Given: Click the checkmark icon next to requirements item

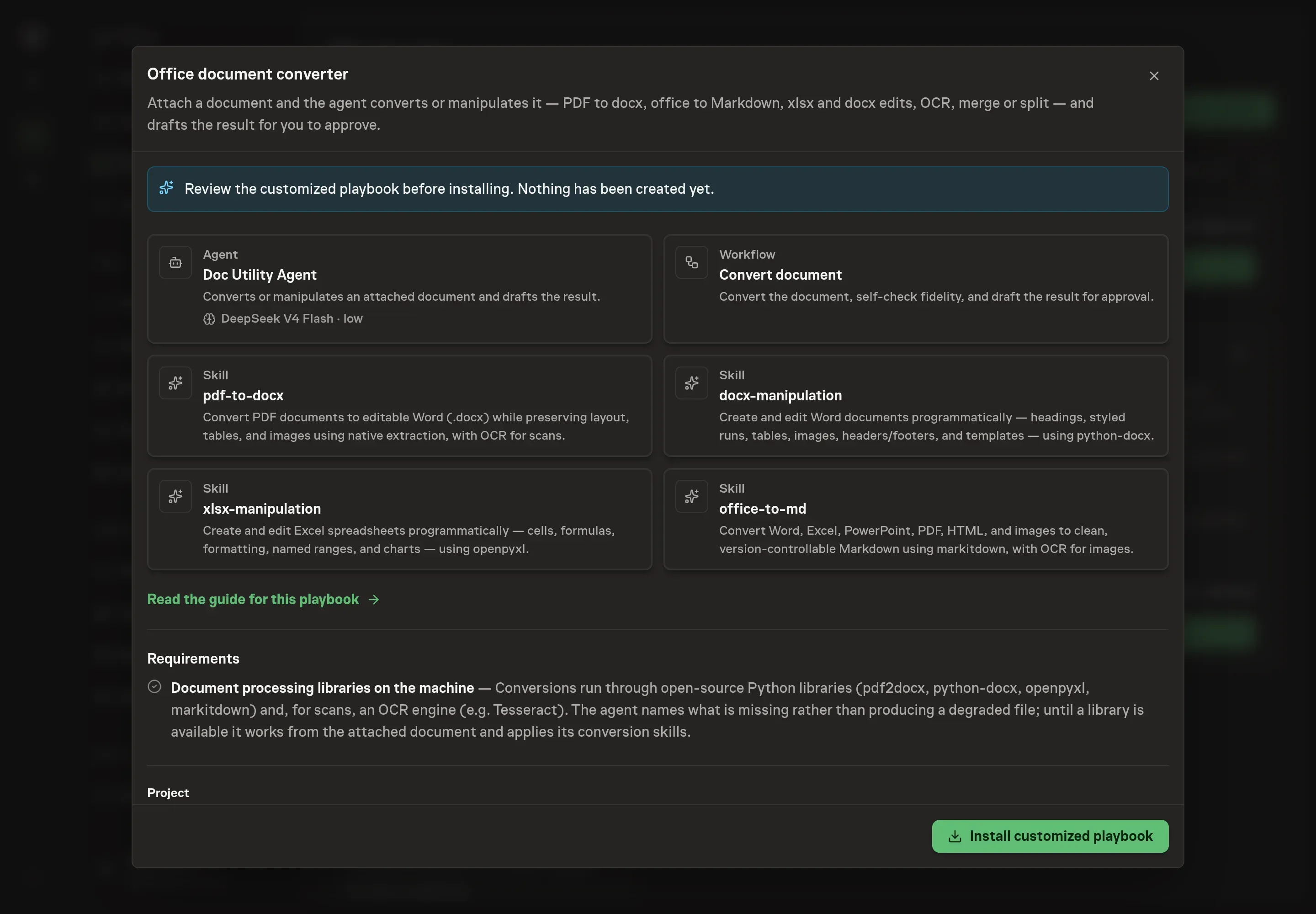Looking at the screenshot, I should coord(154,687).
